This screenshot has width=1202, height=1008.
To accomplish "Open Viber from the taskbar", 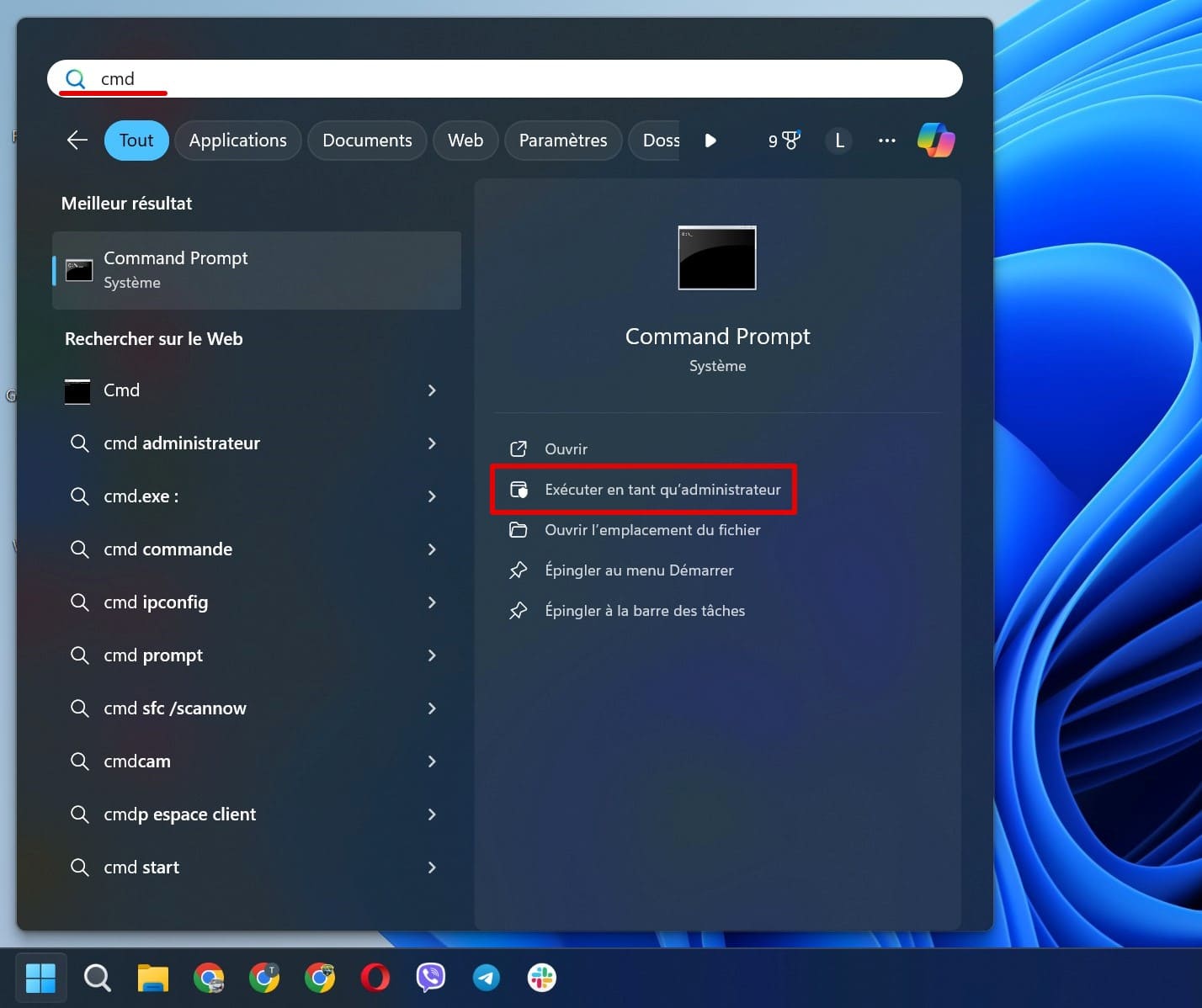I will (431, 978).
